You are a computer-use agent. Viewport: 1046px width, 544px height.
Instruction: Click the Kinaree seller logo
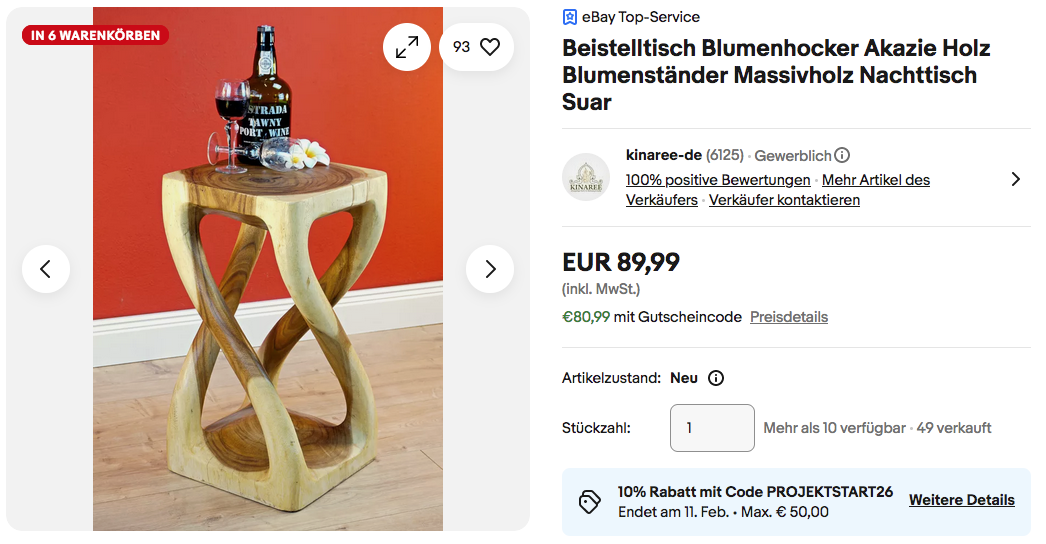tap(586, 177)
